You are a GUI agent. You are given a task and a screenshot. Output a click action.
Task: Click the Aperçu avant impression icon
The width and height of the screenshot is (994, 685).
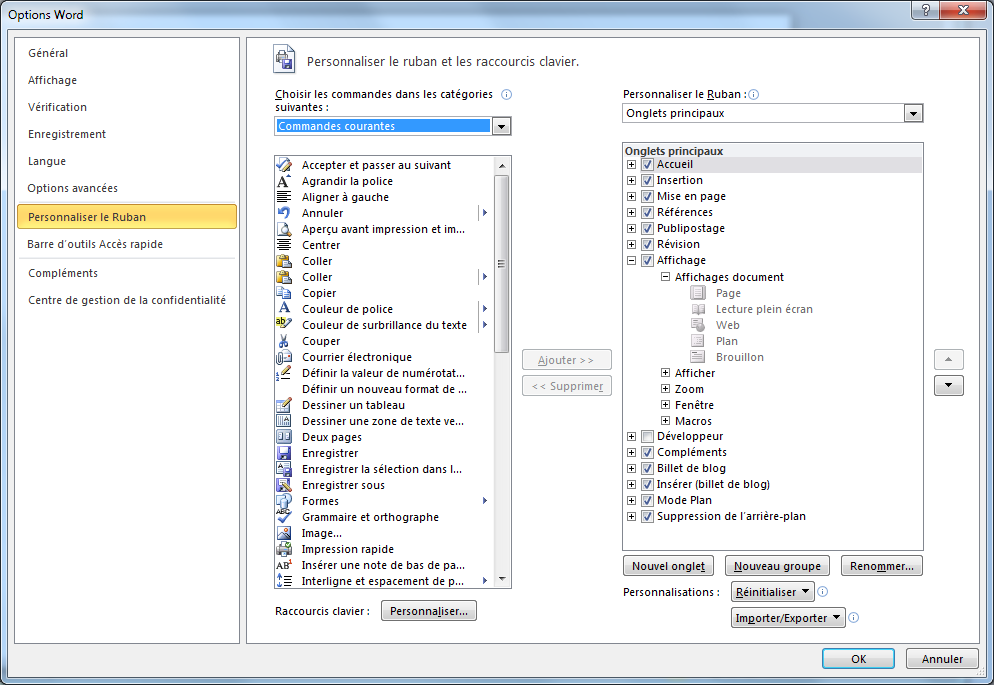point(284,229)
